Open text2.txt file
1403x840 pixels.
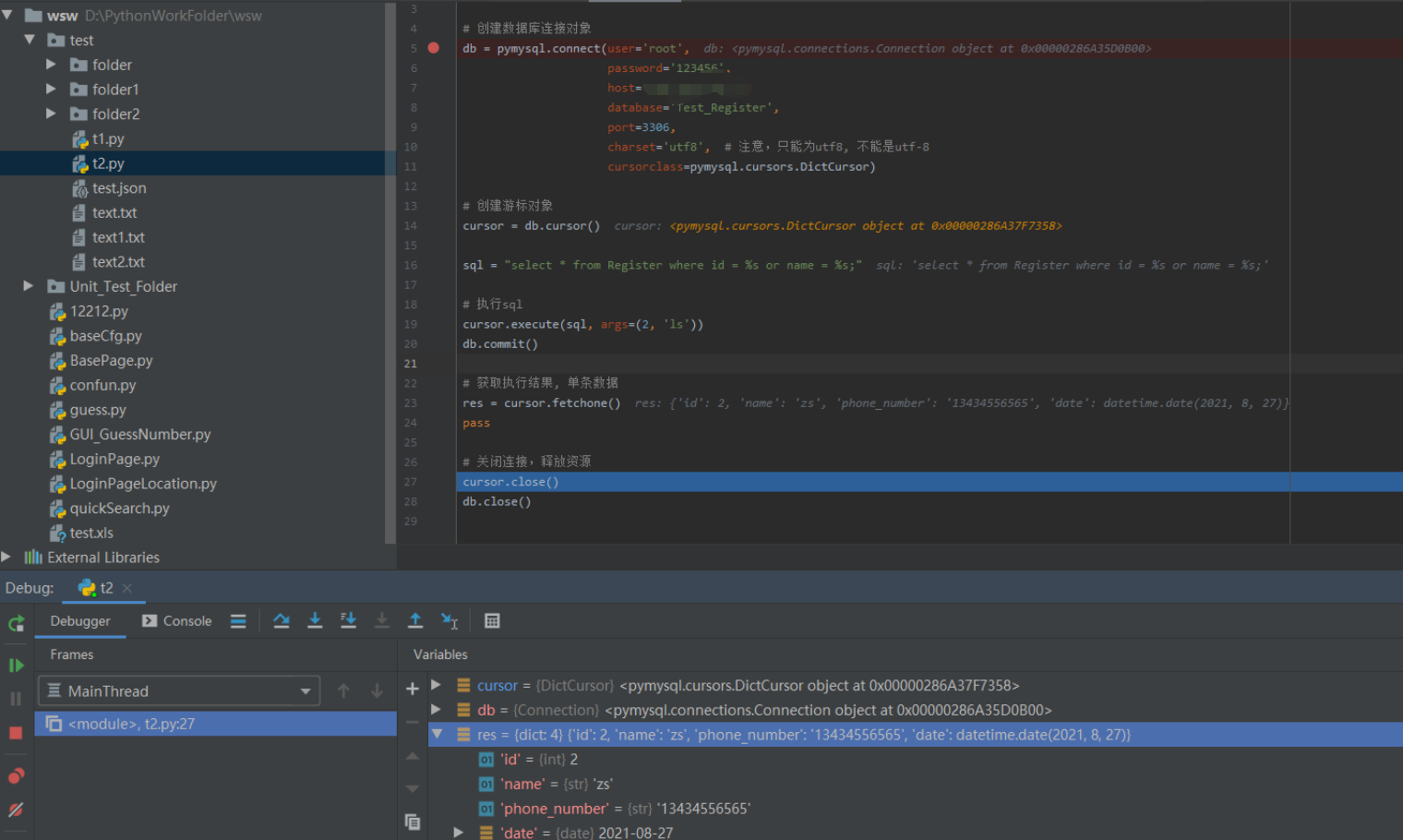pos(117,262)
